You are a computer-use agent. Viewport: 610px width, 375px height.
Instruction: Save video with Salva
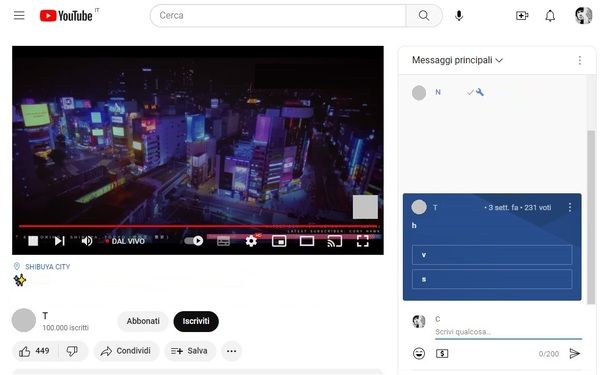189,351
